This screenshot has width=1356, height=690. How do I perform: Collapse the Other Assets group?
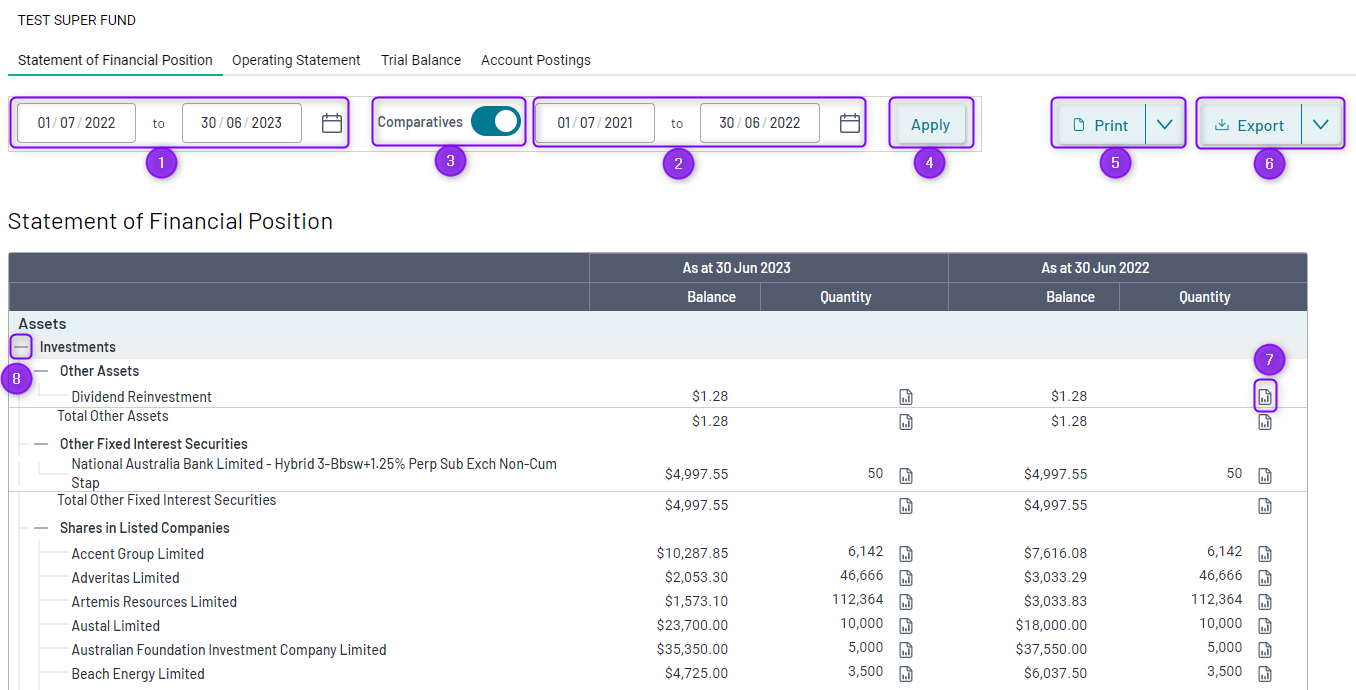pos(41,371)
